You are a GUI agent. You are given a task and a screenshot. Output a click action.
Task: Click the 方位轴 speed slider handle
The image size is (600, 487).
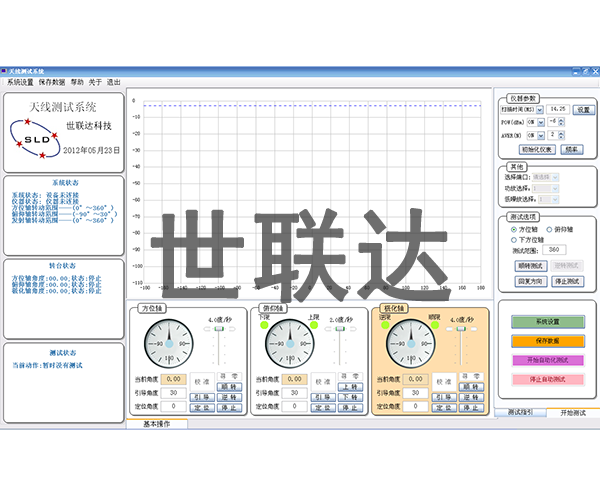[x=219, y=329]
